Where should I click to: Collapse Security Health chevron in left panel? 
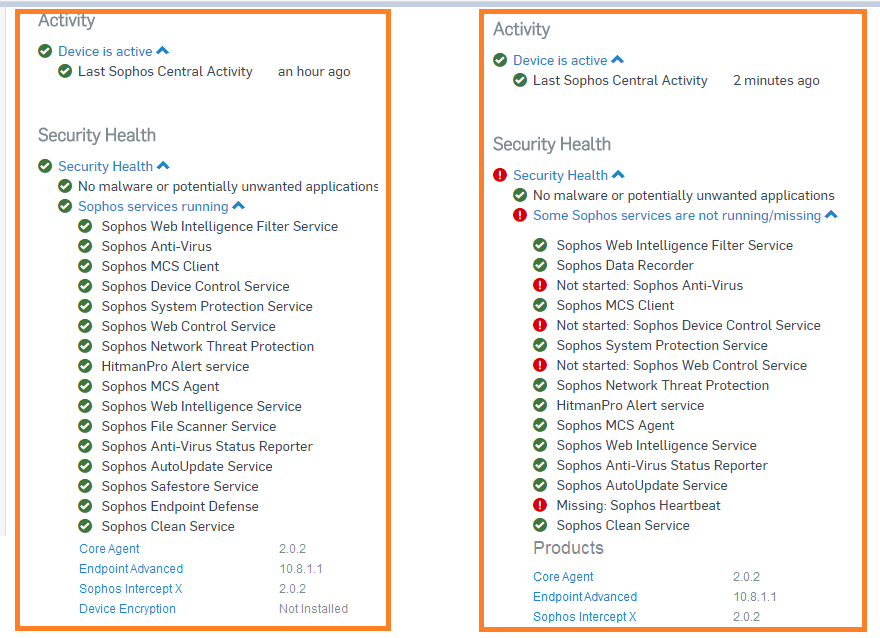pyautogui.click(x=163, y=166)
